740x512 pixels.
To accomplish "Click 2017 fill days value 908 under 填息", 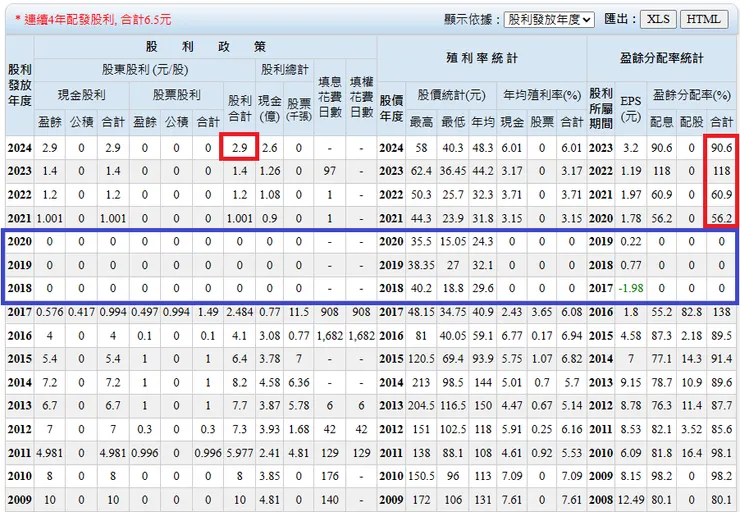I will pos(330,312).
